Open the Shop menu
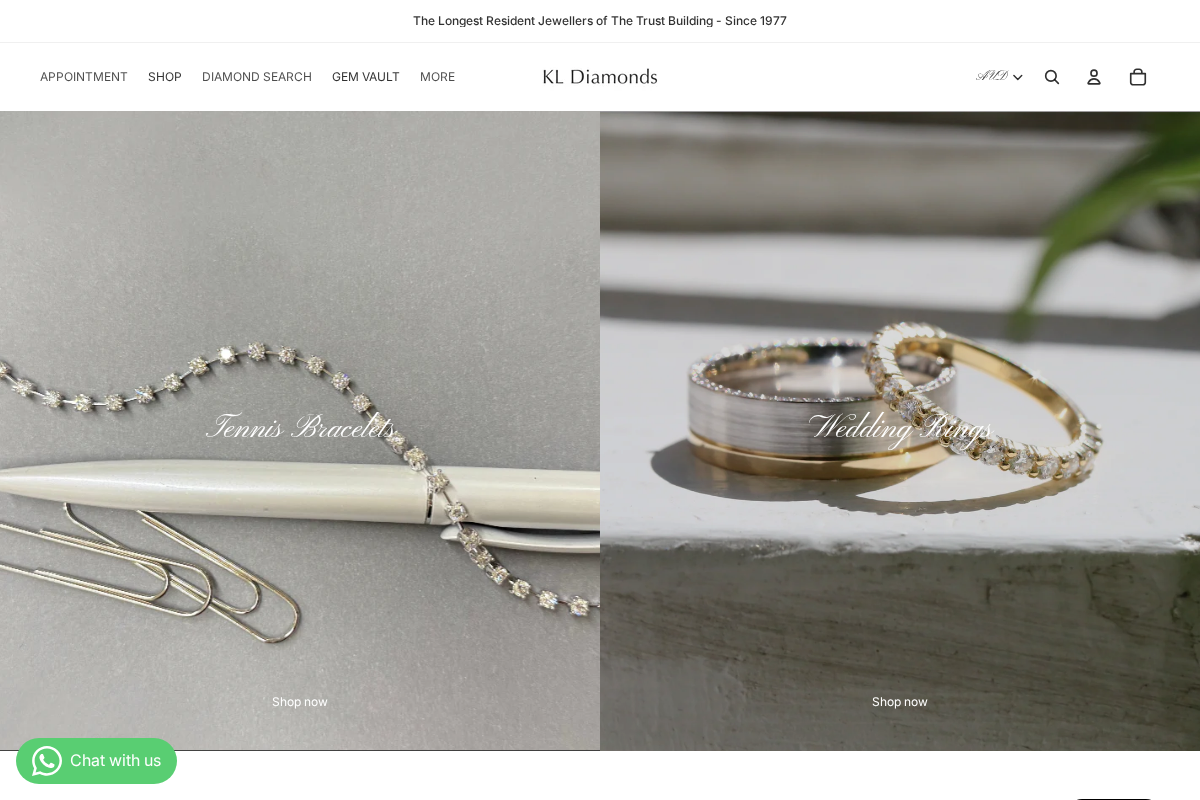The image size is (1200, 800). coord(165,77)
